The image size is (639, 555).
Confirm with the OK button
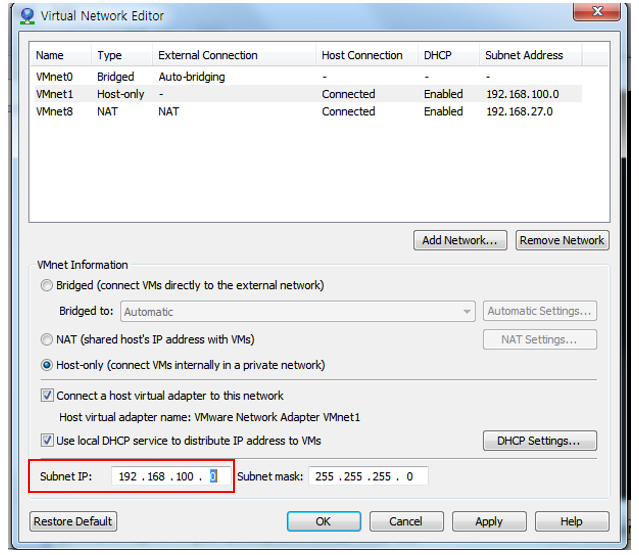point(324,522)
